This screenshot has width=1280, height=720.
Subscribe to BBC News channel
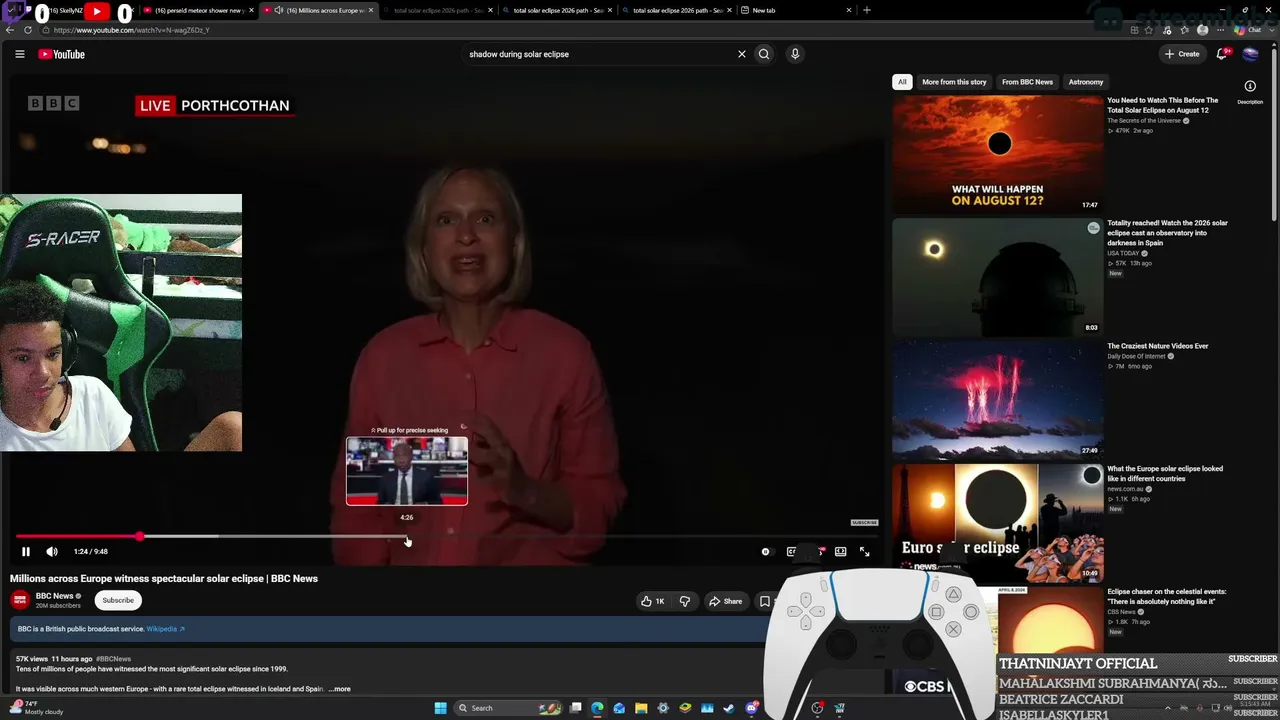118,600
